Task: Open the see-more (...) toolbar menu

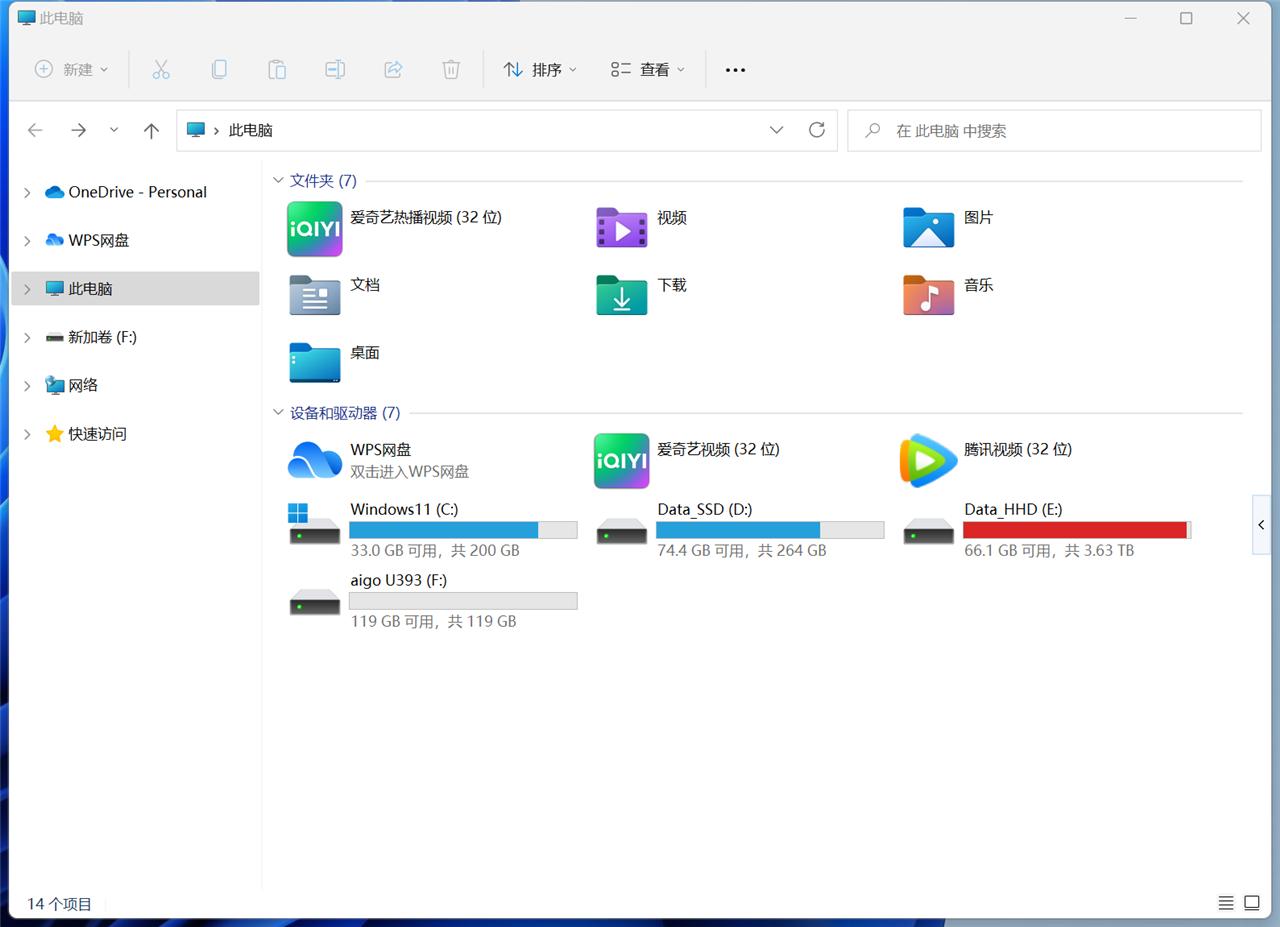Action: tap(735, 69)
